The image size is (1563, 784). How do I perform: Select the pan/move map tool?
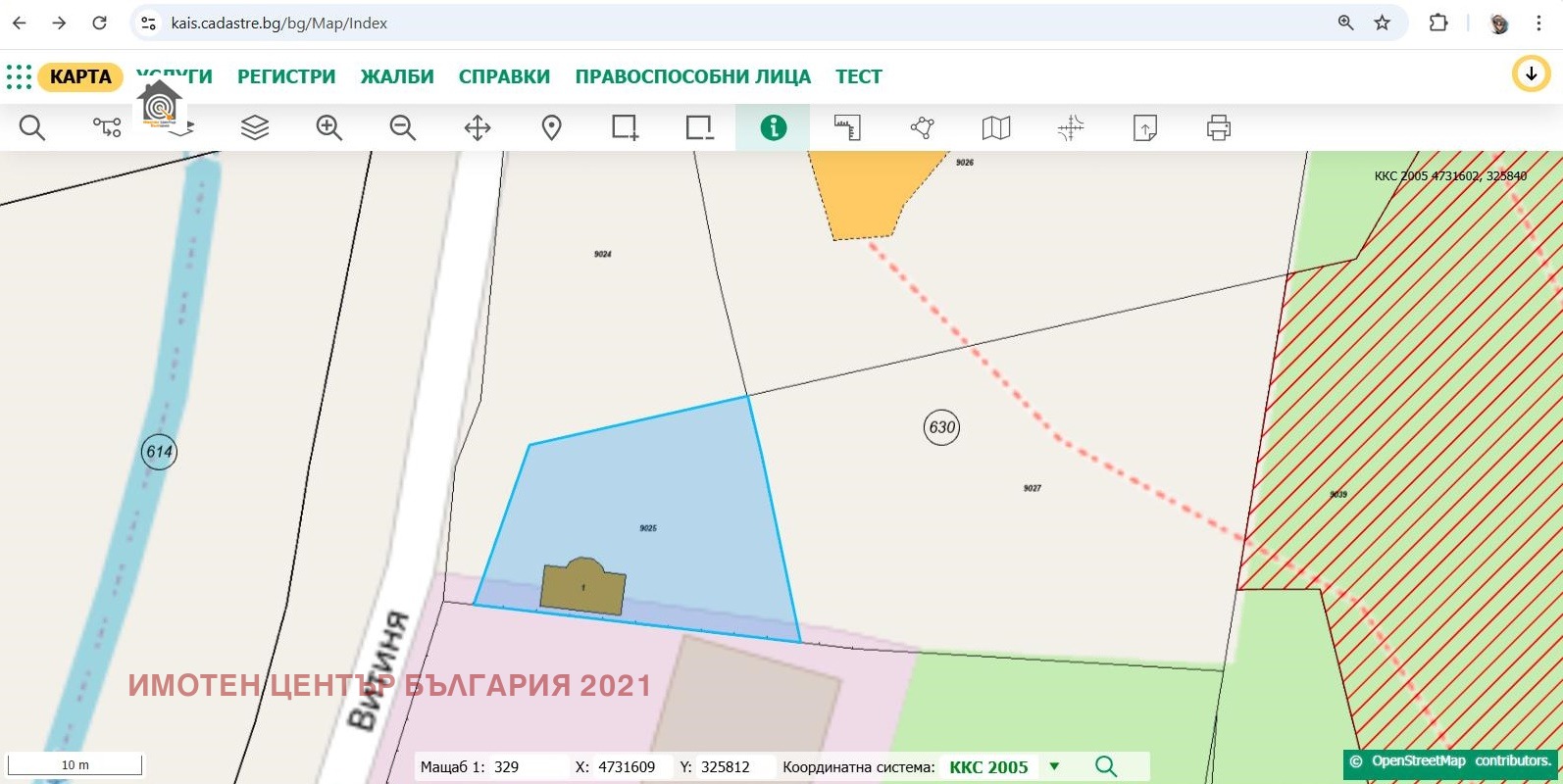pyautogui.click(x=478, y=127)
